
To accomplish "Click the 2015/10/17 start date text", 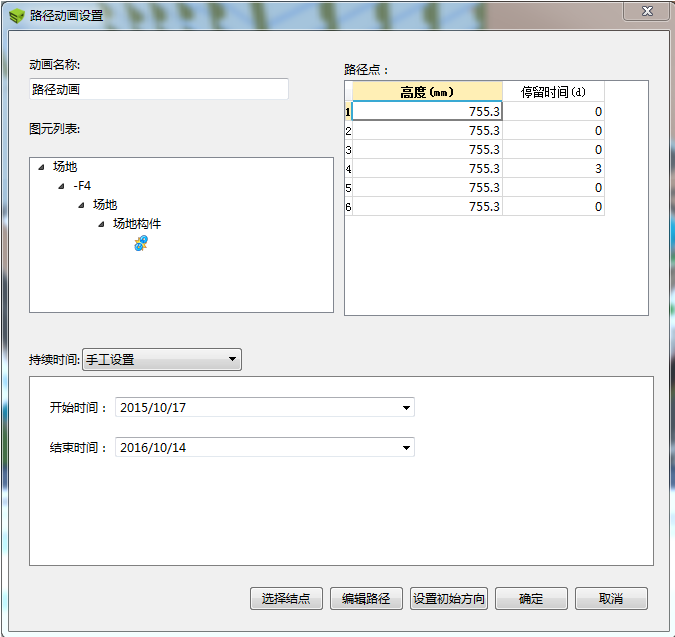I will coord(153,408).
